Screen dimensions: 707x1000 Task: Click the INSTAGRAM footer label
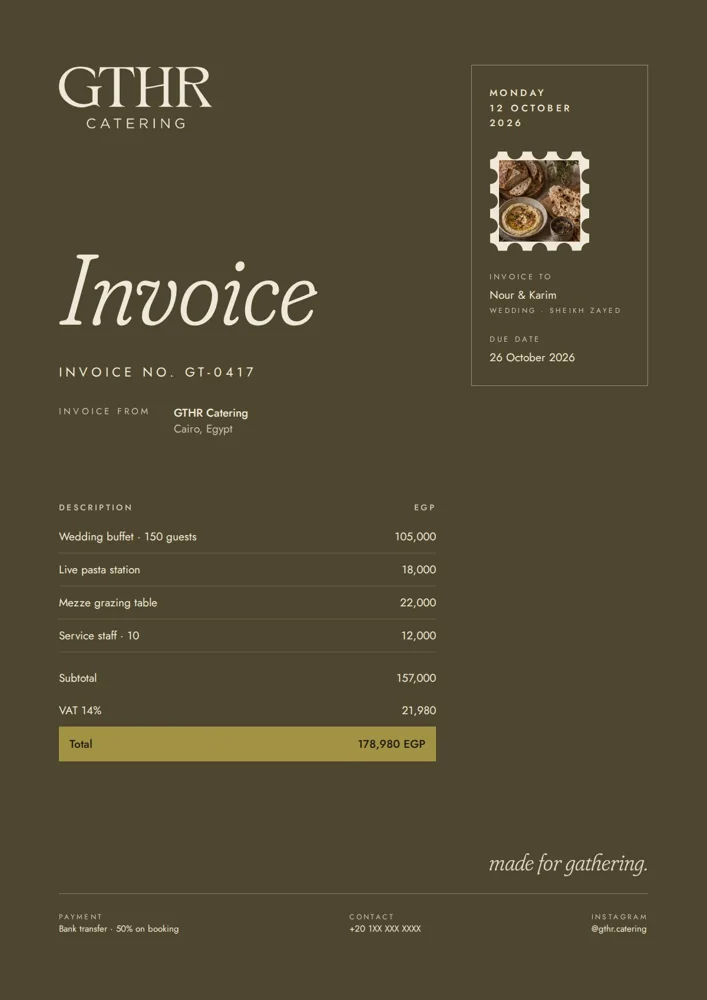pyautogui.click(x=619, y=916)
